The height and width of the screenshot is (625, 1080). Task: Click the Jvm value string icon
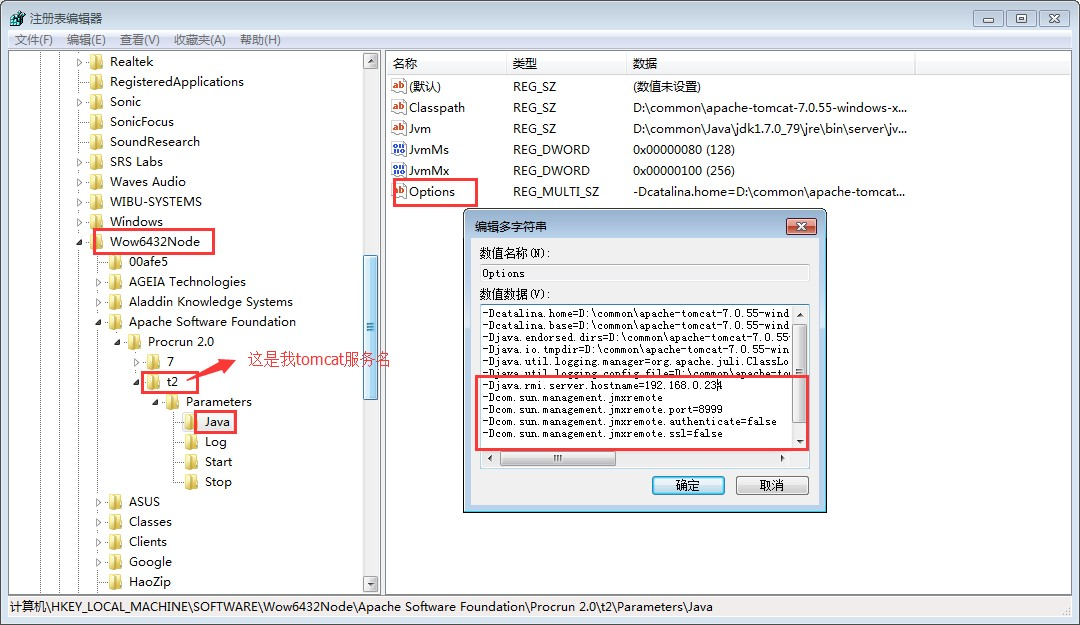click(x=399, y=127)
